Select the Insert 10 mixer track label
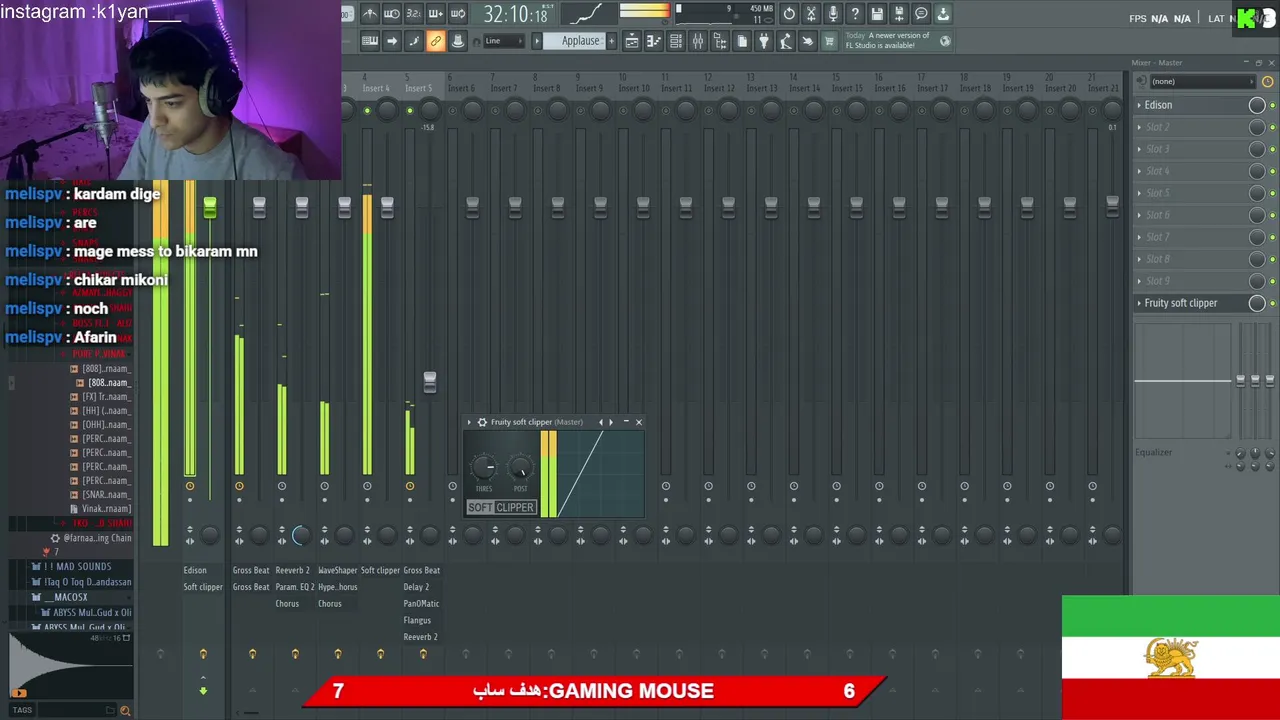 point(633,88)
